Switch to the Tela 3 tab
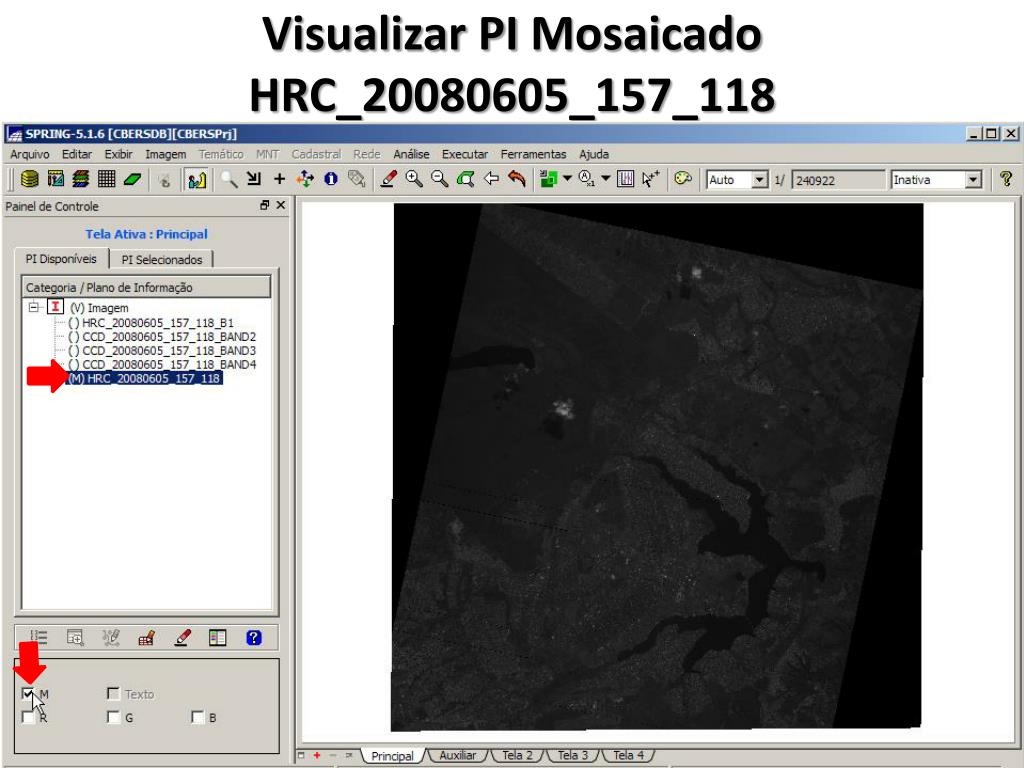 click(x=573, y=755)
